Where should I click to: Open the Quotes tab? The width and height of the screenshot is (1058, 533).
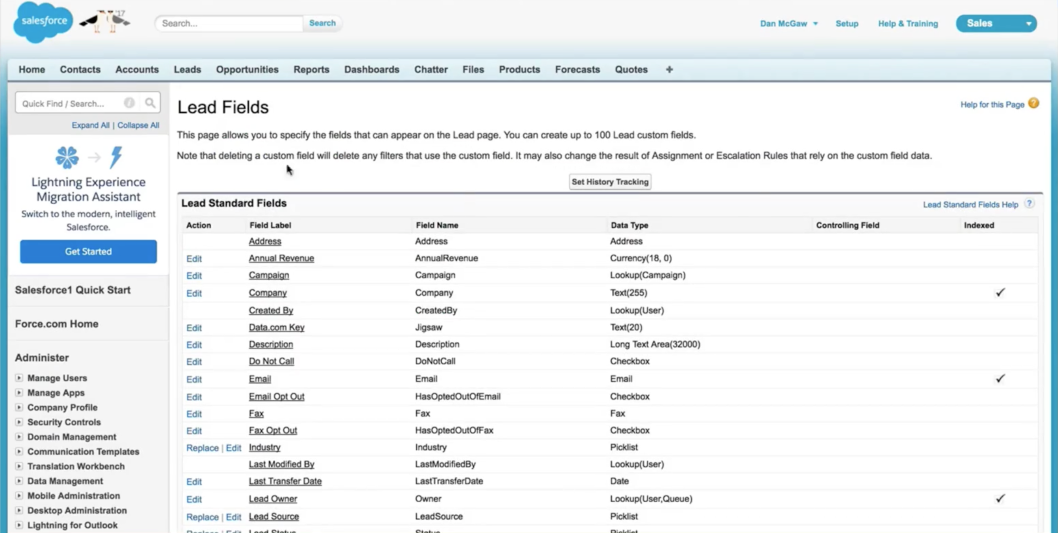631,69
